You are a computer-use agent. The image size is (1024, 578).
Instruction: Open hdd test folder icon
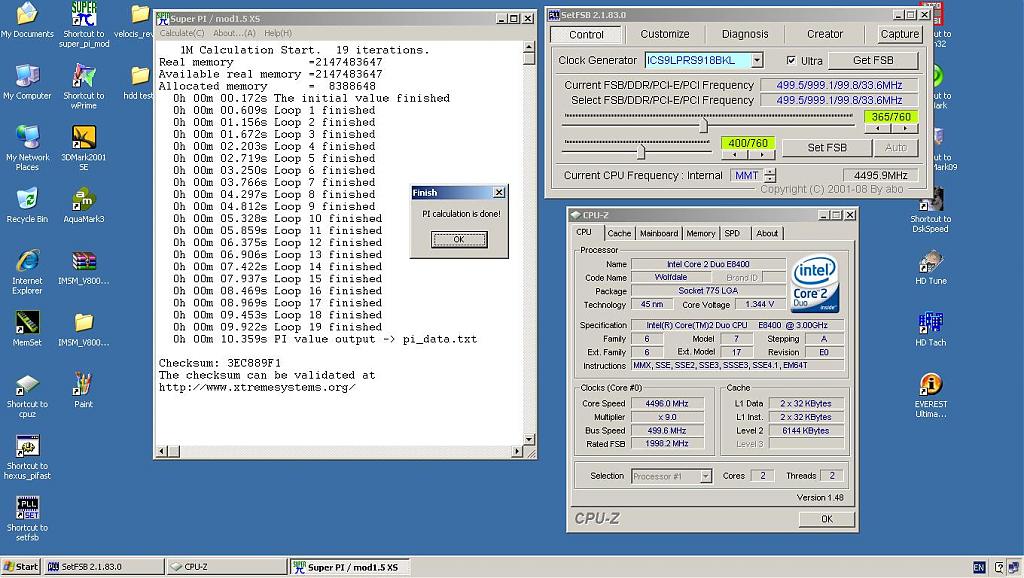tap(139, 82)
